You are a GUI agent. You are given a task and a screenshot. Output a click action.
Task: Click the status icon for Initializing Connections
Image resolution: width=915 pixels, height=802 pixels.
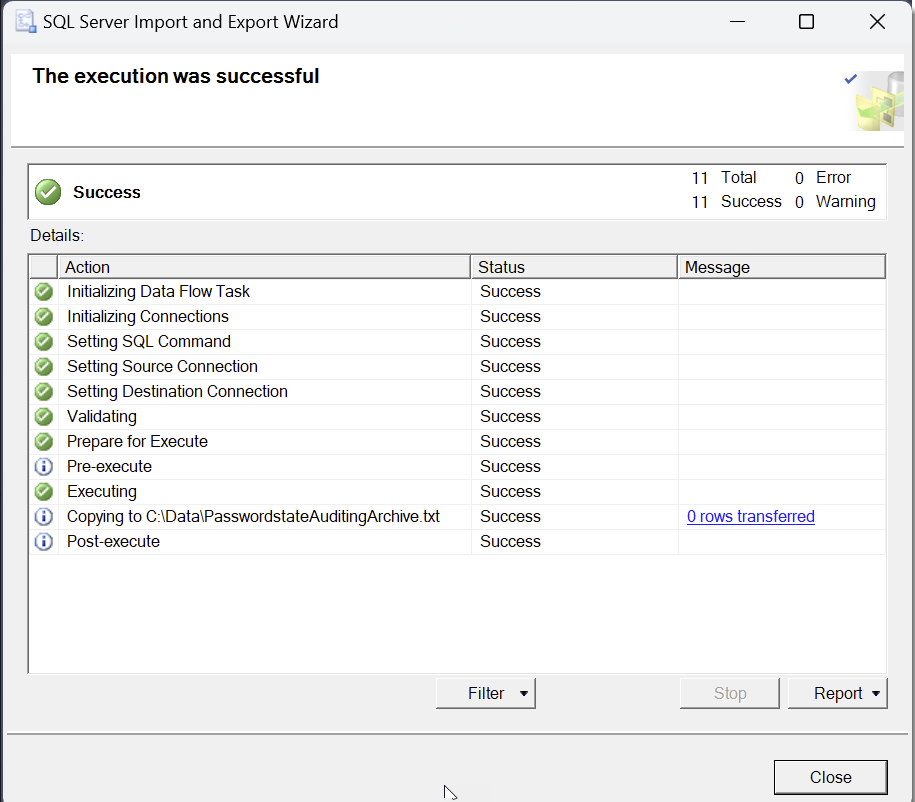coord(44,316)
